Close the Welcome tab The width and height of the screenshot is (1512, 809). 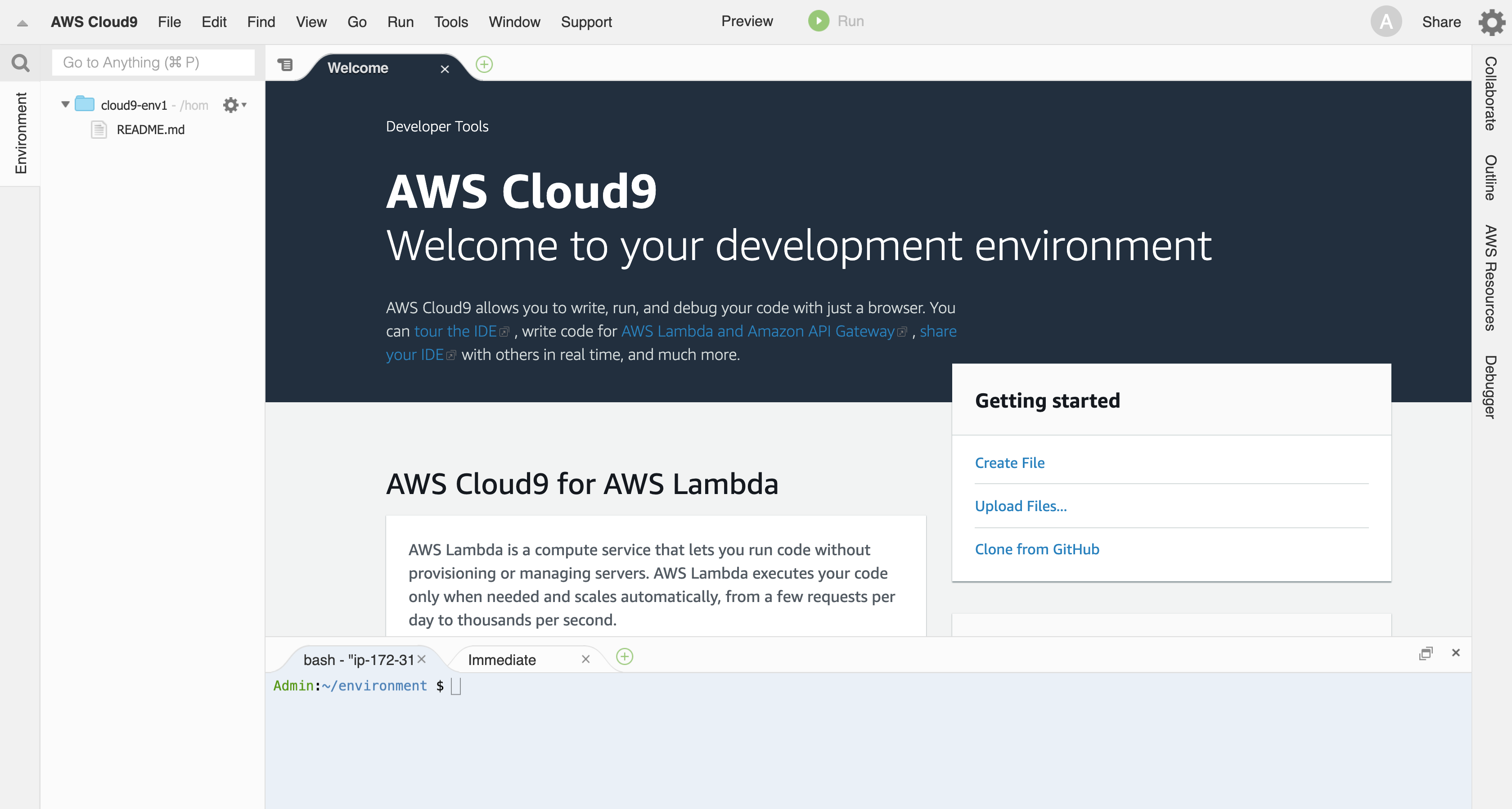coord(445,69)
